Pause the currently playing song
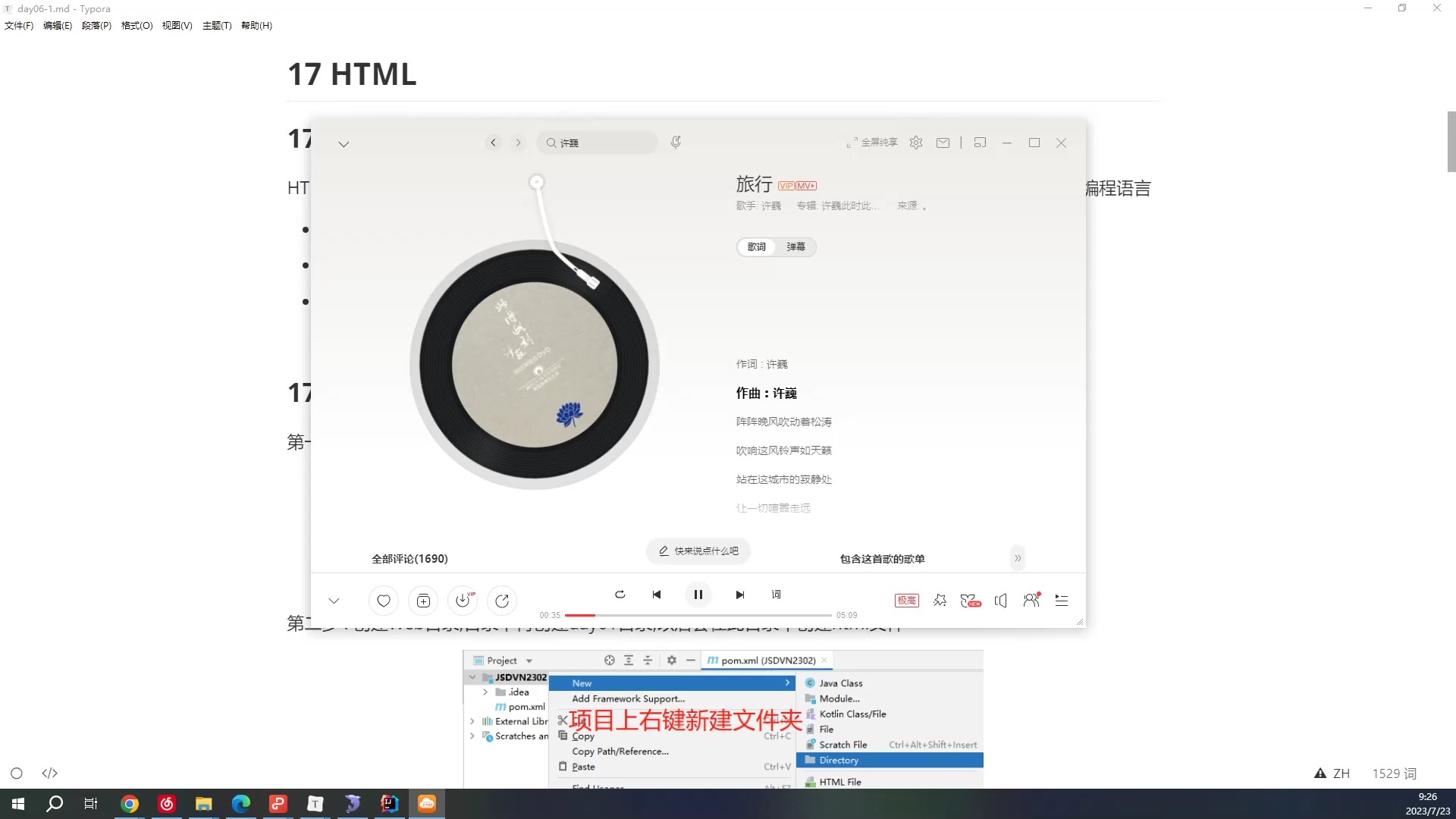 coord(698,594)
